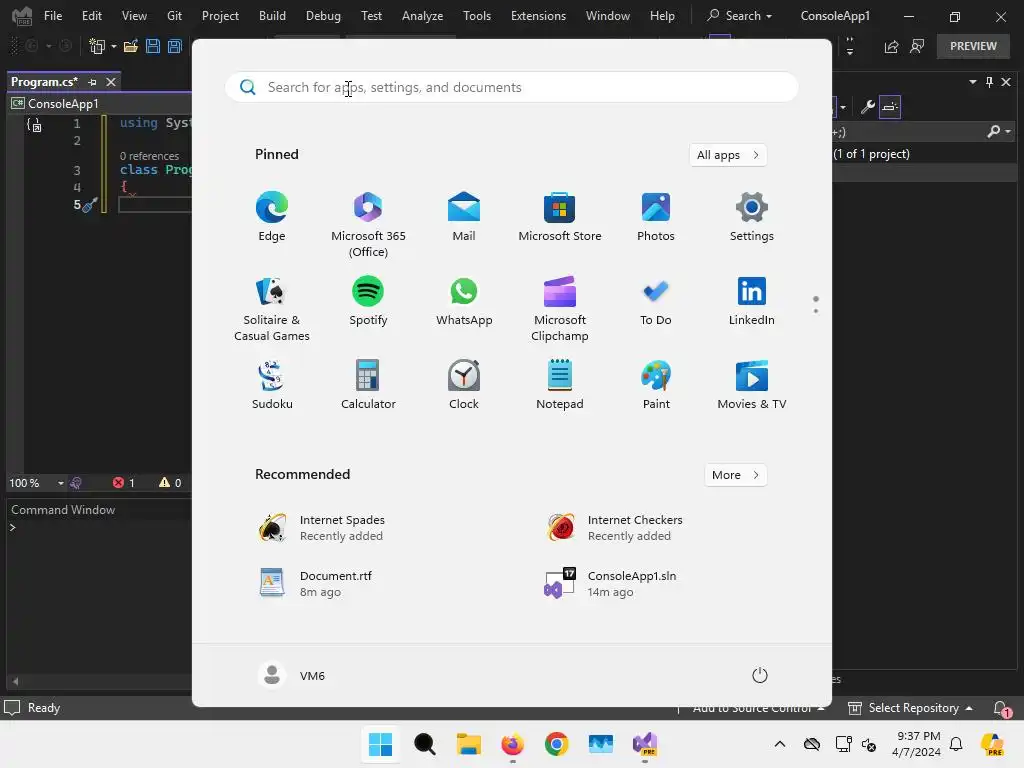Open the Help menu in Visual Studio
The image size is (1024, 768).
(x=662, y=16)
